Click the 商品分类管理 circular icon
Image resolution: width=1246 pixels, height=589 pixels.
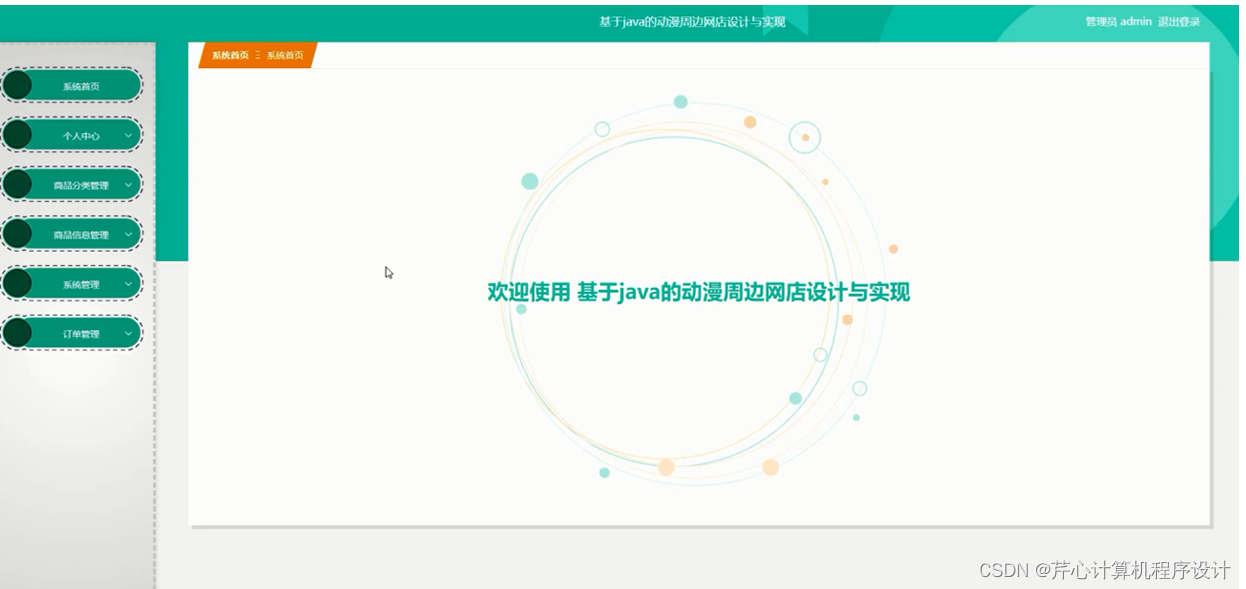[19, 184]
